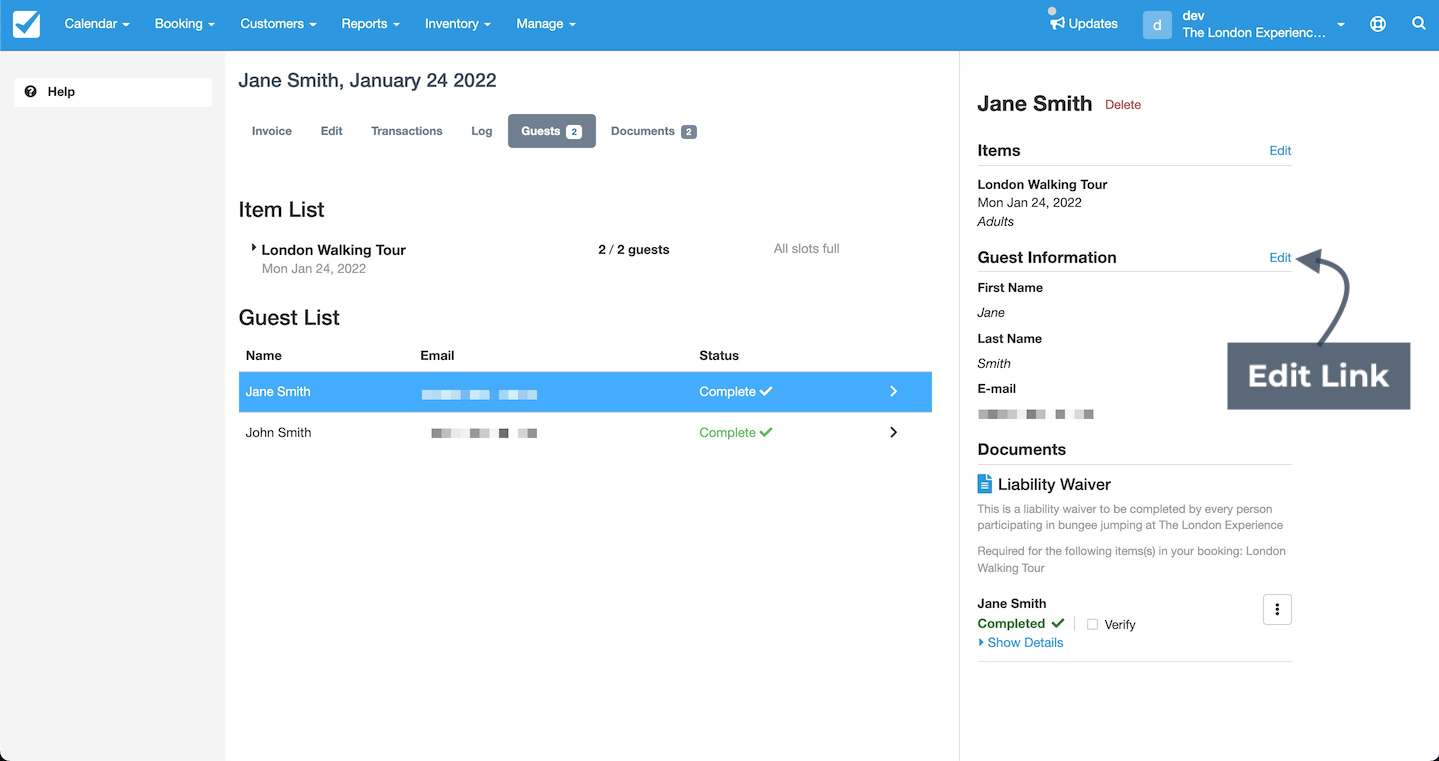Click Edit link for Items
The width and height of the screenshot is (1439, 761).
[1280, 151]
